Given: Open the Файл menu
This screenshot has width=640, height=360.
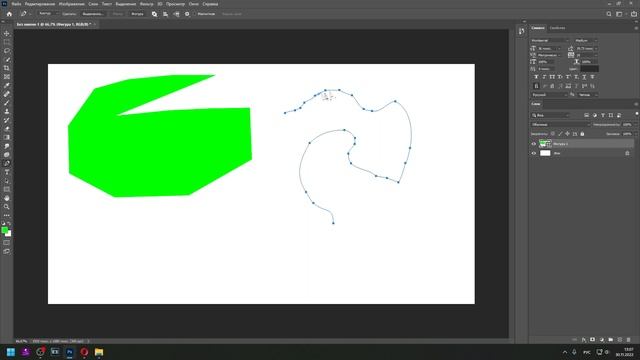Looking at the screenshot, I should [x=16, y=4].
